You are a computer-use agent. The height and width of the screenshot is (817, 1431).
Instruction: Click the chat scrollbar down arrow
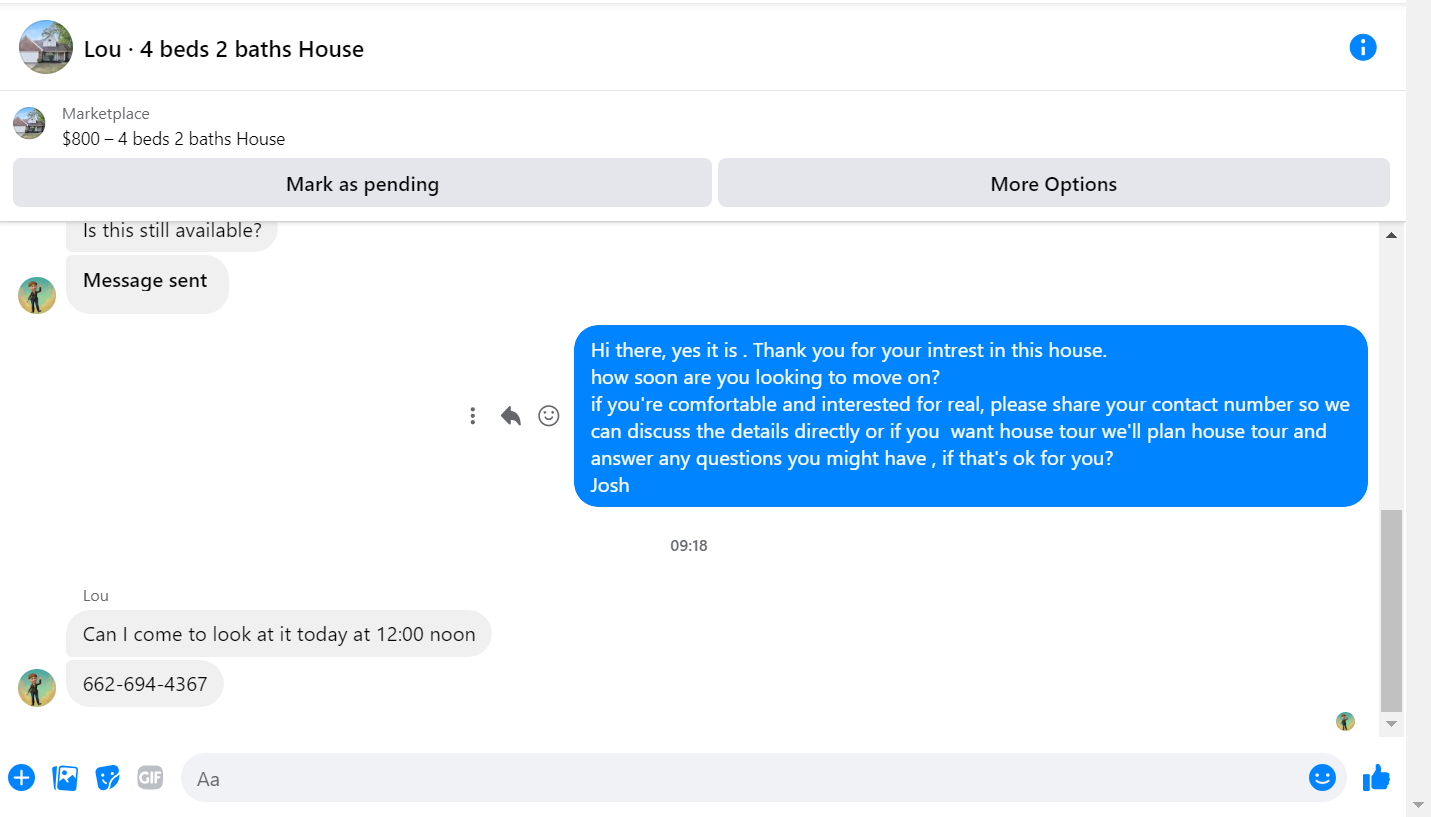point(1391,723)
